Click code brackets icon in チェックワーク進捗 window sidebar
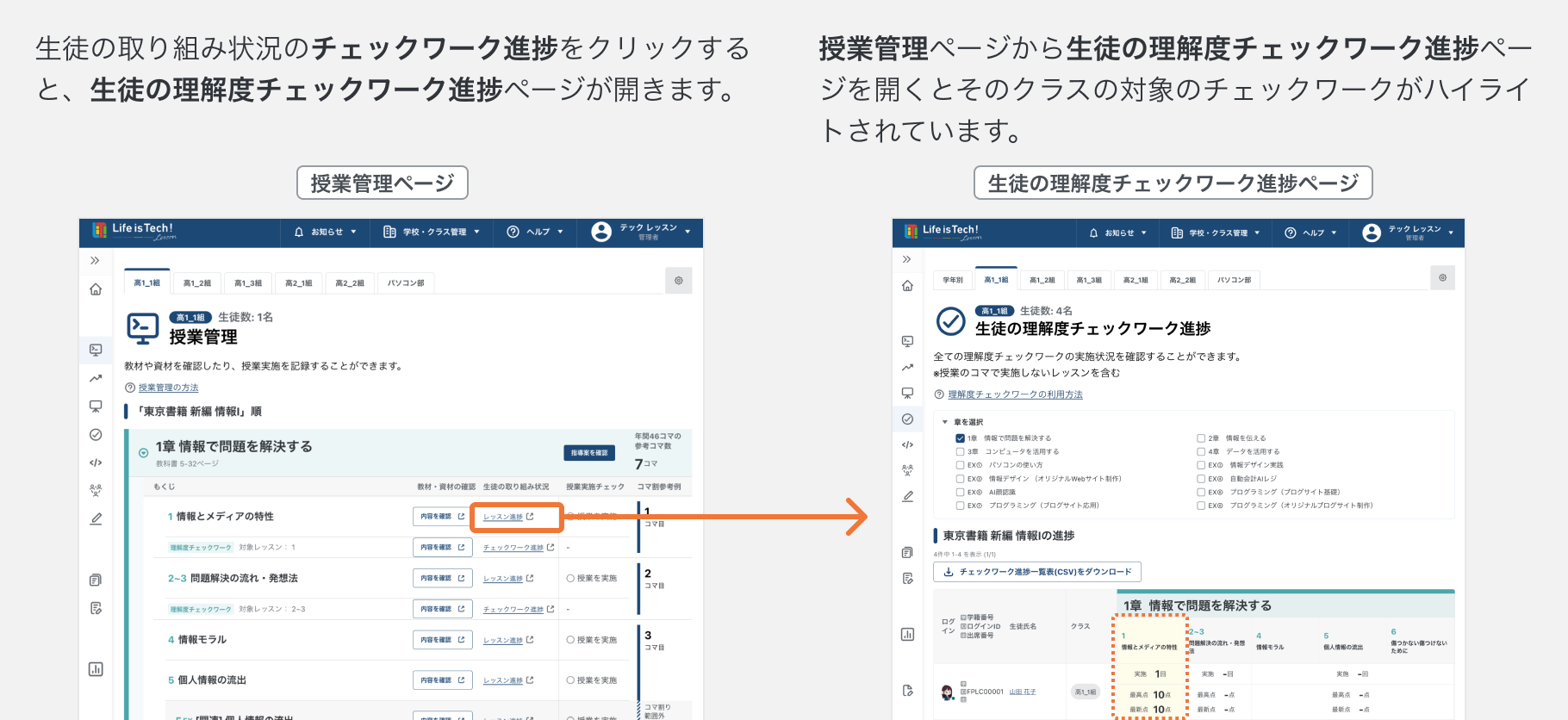Image resolution: width=1568 pixels, height=720 pixels. pyautogui.click(x=907, y=445)
